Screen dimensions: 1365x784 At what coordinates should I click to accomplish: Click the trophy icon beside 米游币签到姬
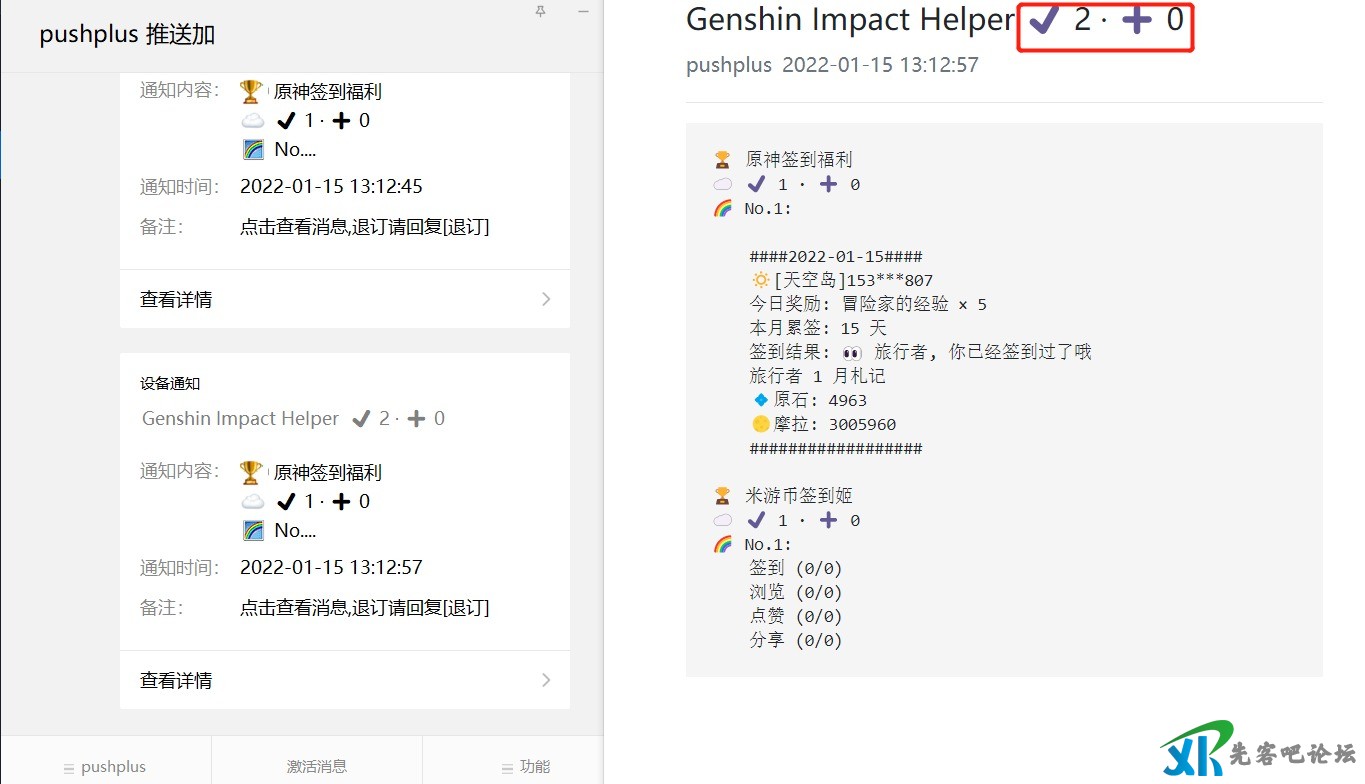coord(722,496)
